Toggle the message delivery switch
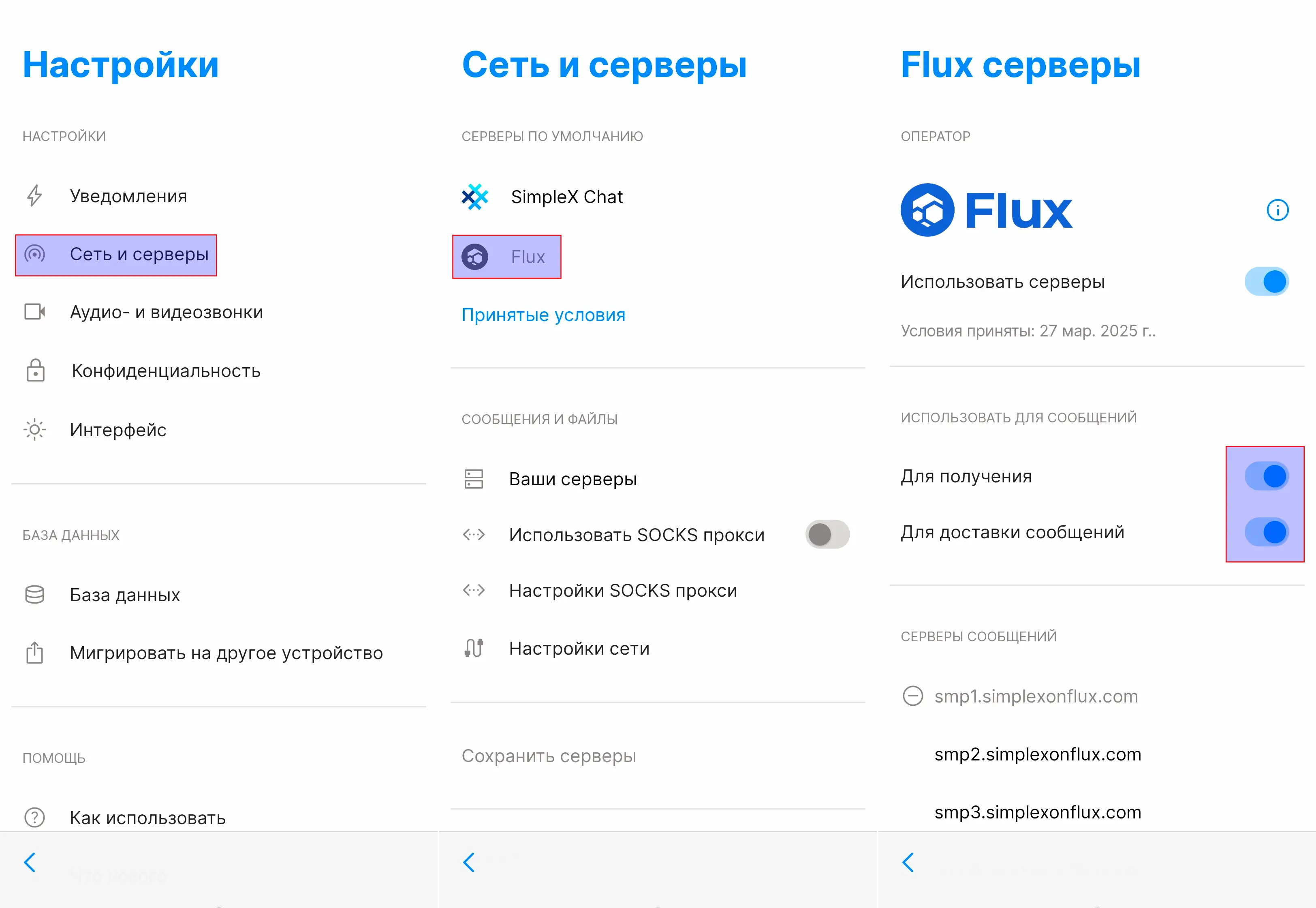This screenshot has height=908, width=1316. [x=1266, y=533]
